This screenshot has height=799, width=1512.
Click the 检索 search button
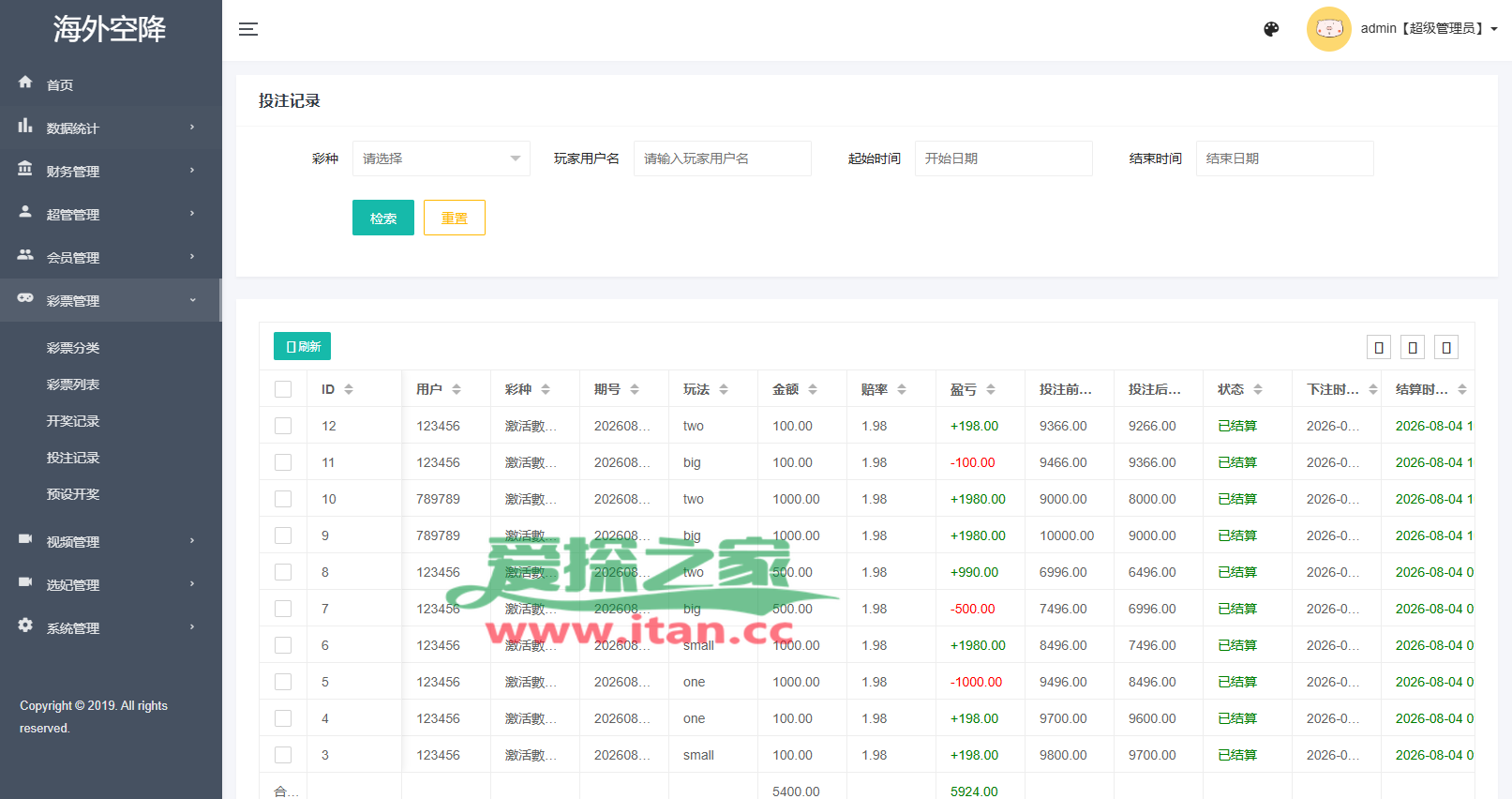pos(383,218)
